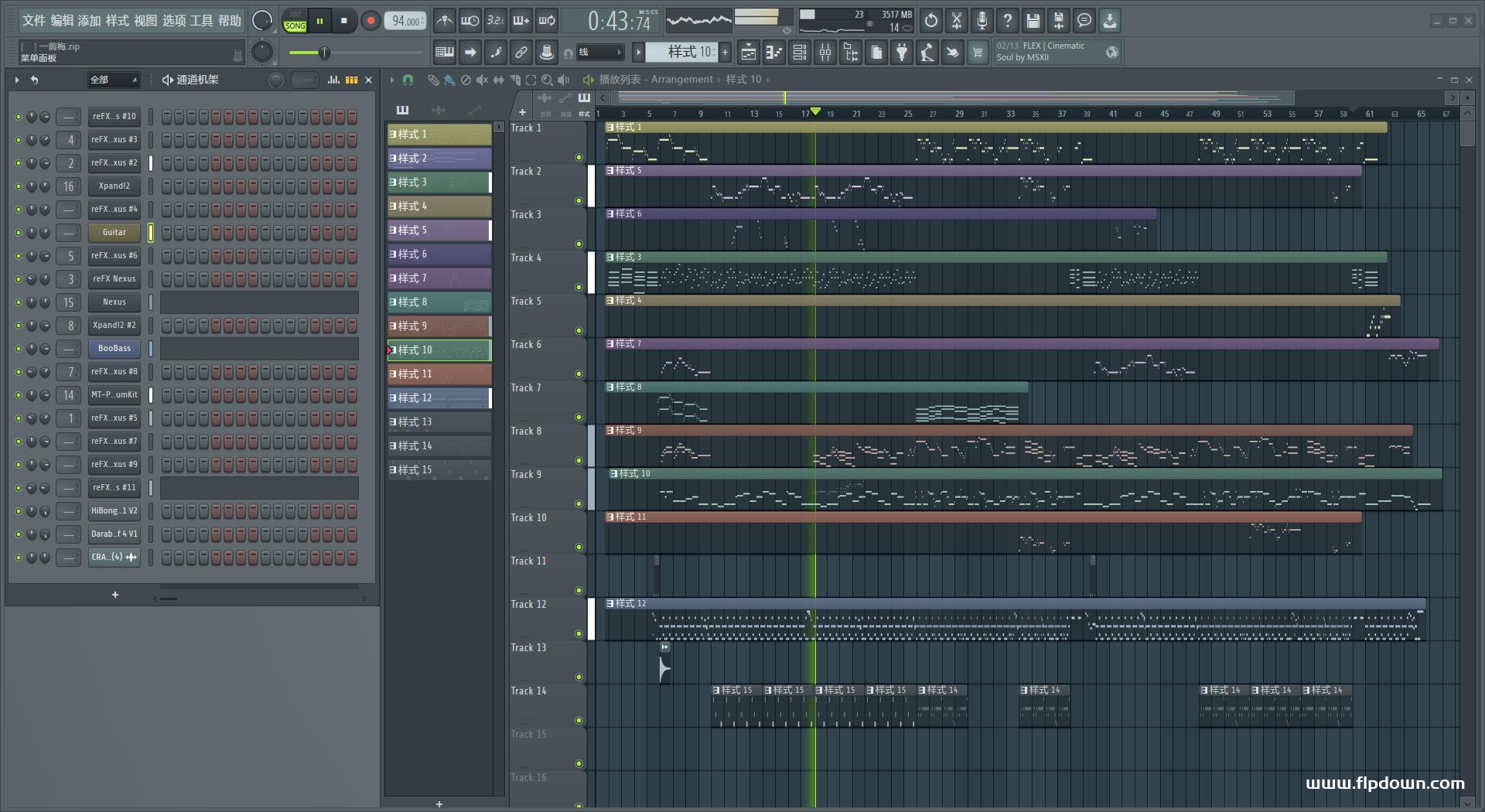Click the tempo tapper icon
1485x812 pixels.
click(927, 53)
